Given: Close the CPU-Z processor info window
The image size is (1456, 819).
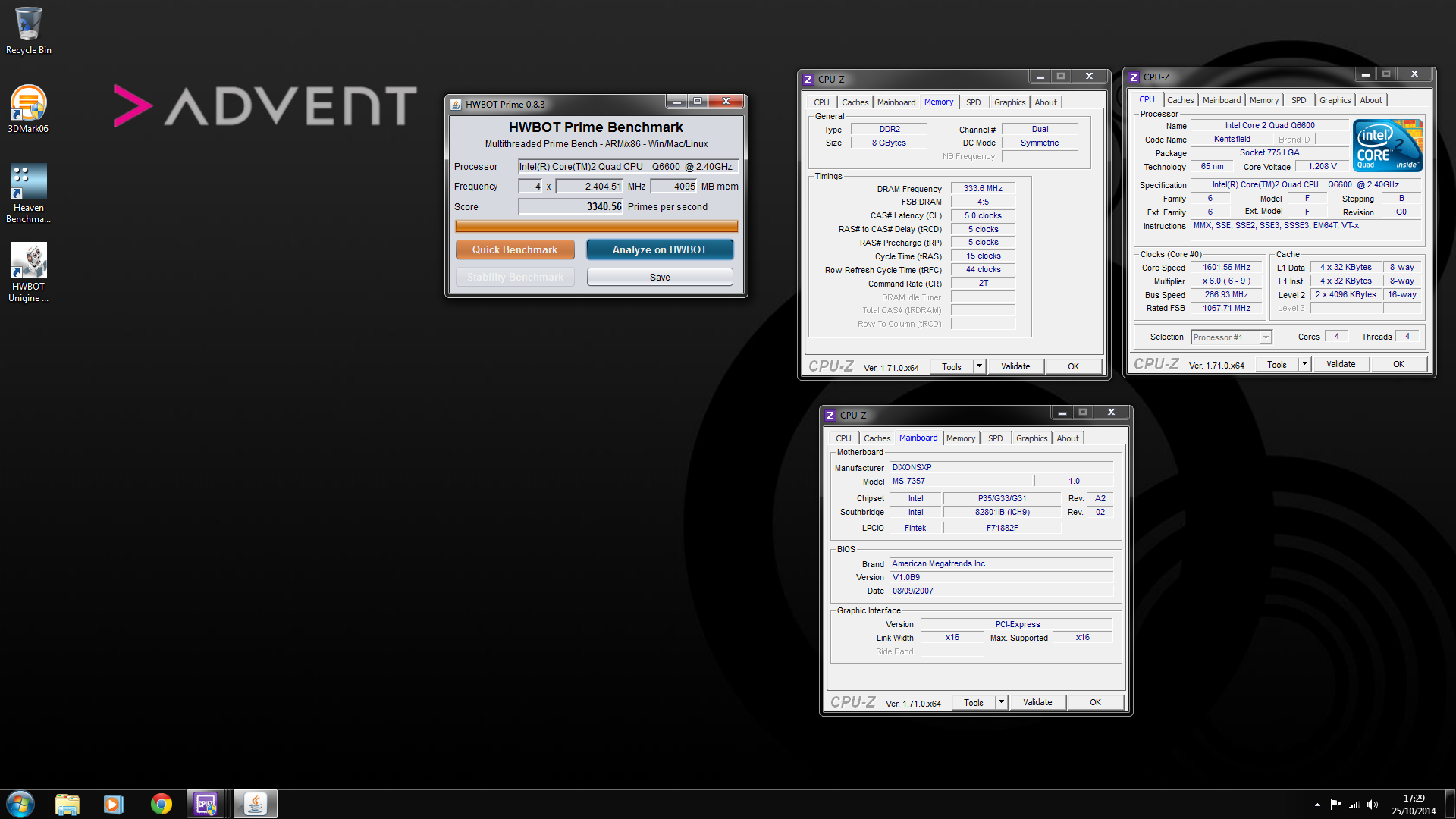Looking at the screenshot, I should click(x=1414, y=74).
